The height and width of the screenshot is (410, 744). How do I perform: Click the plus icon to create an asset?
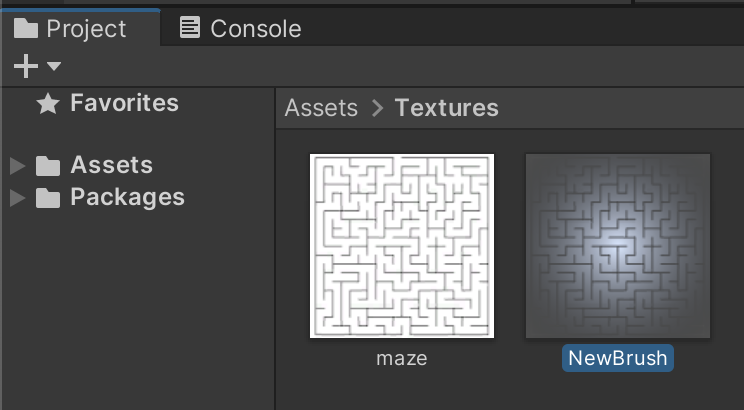click(26, 66)
